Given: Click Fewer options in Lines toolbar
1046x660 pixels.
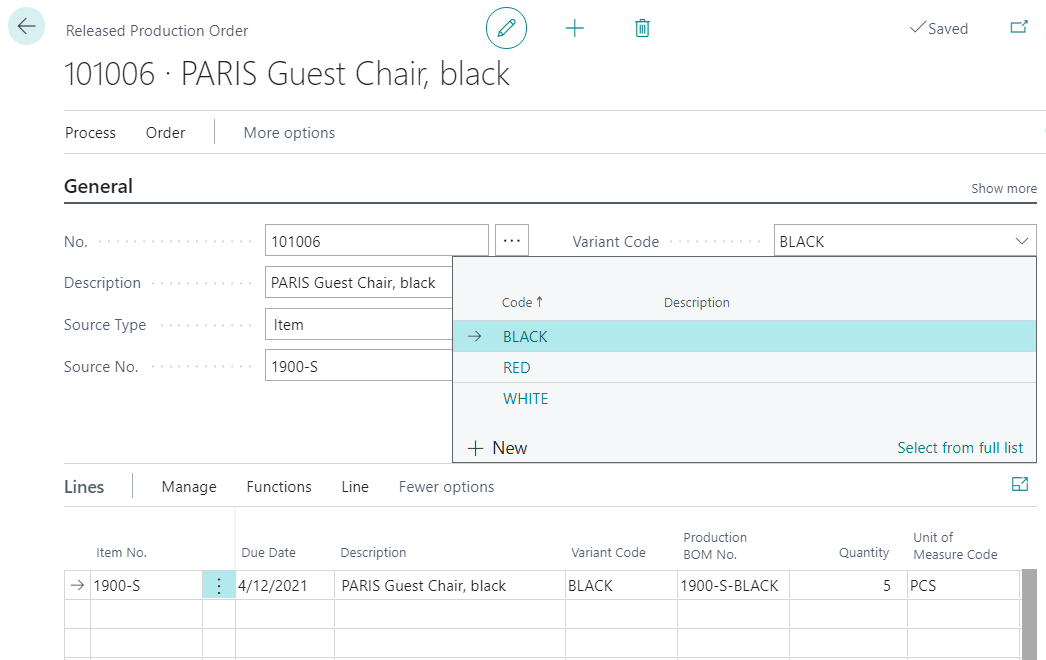Looking at the screenshot, I should [446, 487].
